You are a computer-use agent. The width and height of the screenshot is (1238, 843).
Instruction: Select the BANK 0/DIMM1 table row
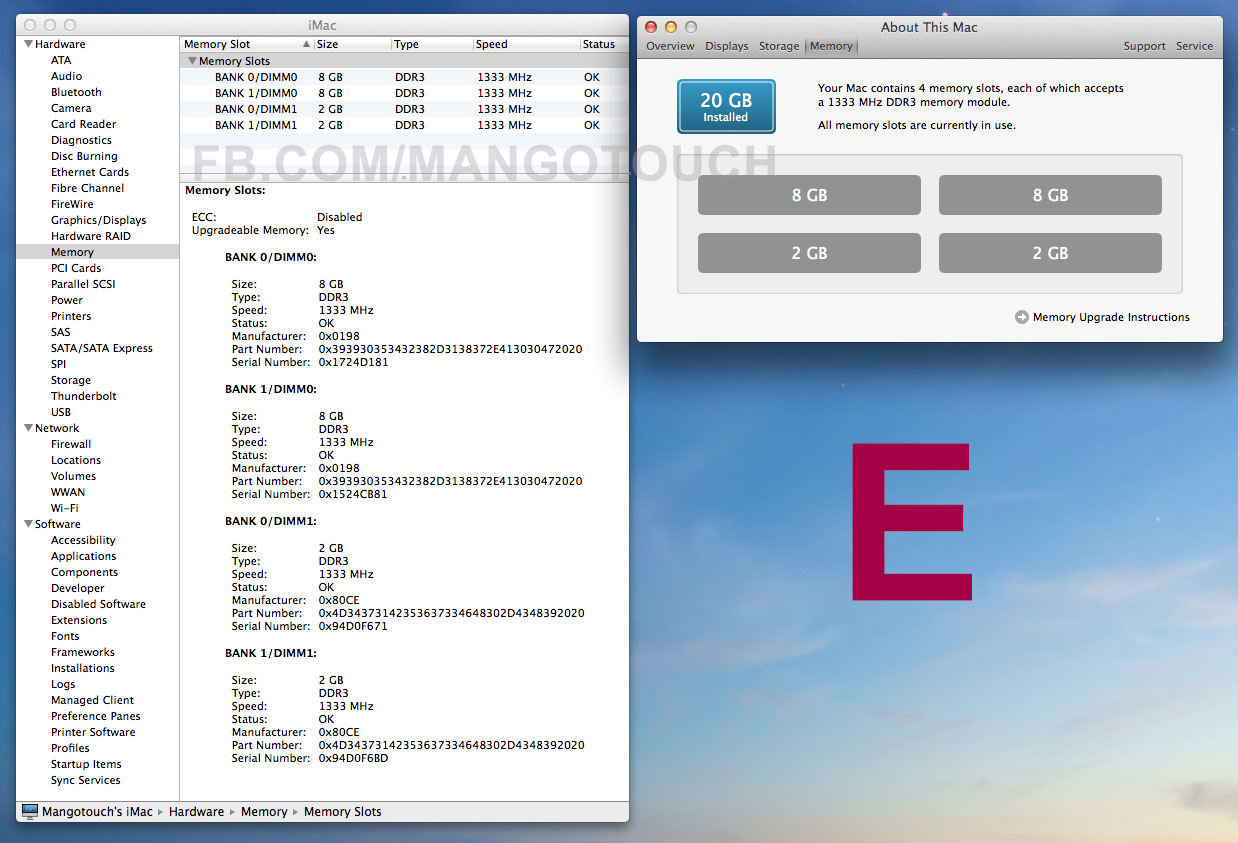coord(404,109)
